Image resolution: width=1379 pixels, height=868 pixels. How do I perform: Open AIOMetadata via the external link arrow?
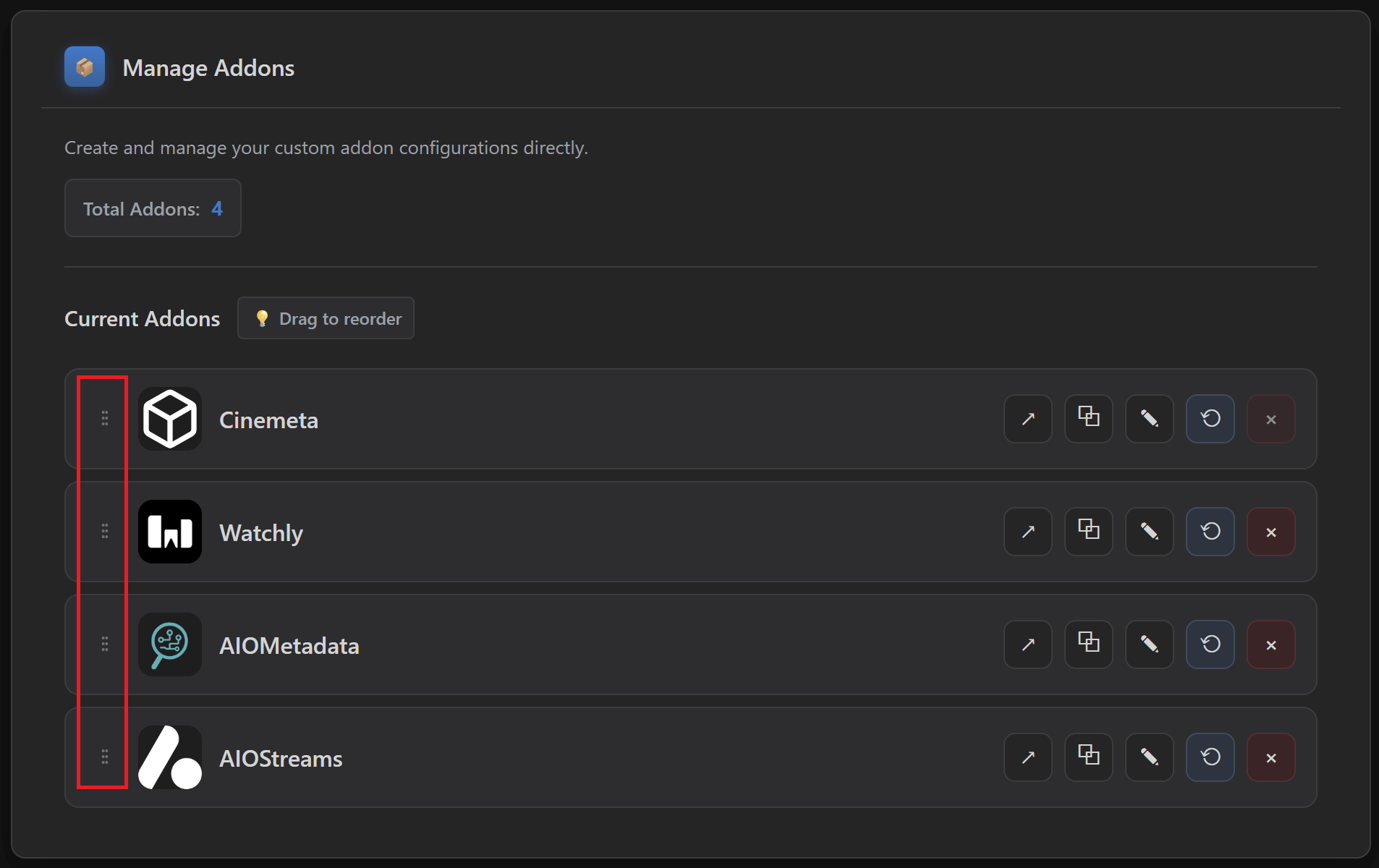click(x=1027, y=644)
